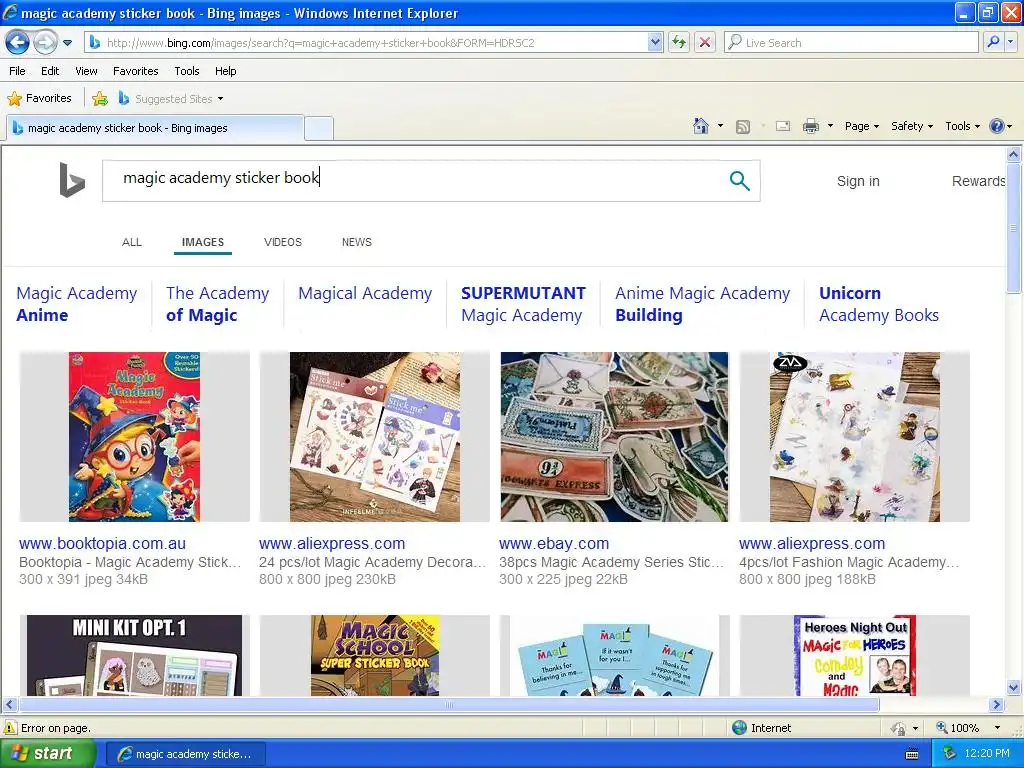The height and width of the screenshot is (768, 1024).
Task: Open the 100% zoom level dropdown
Action: pyautogui.click(x=997, y=728)
